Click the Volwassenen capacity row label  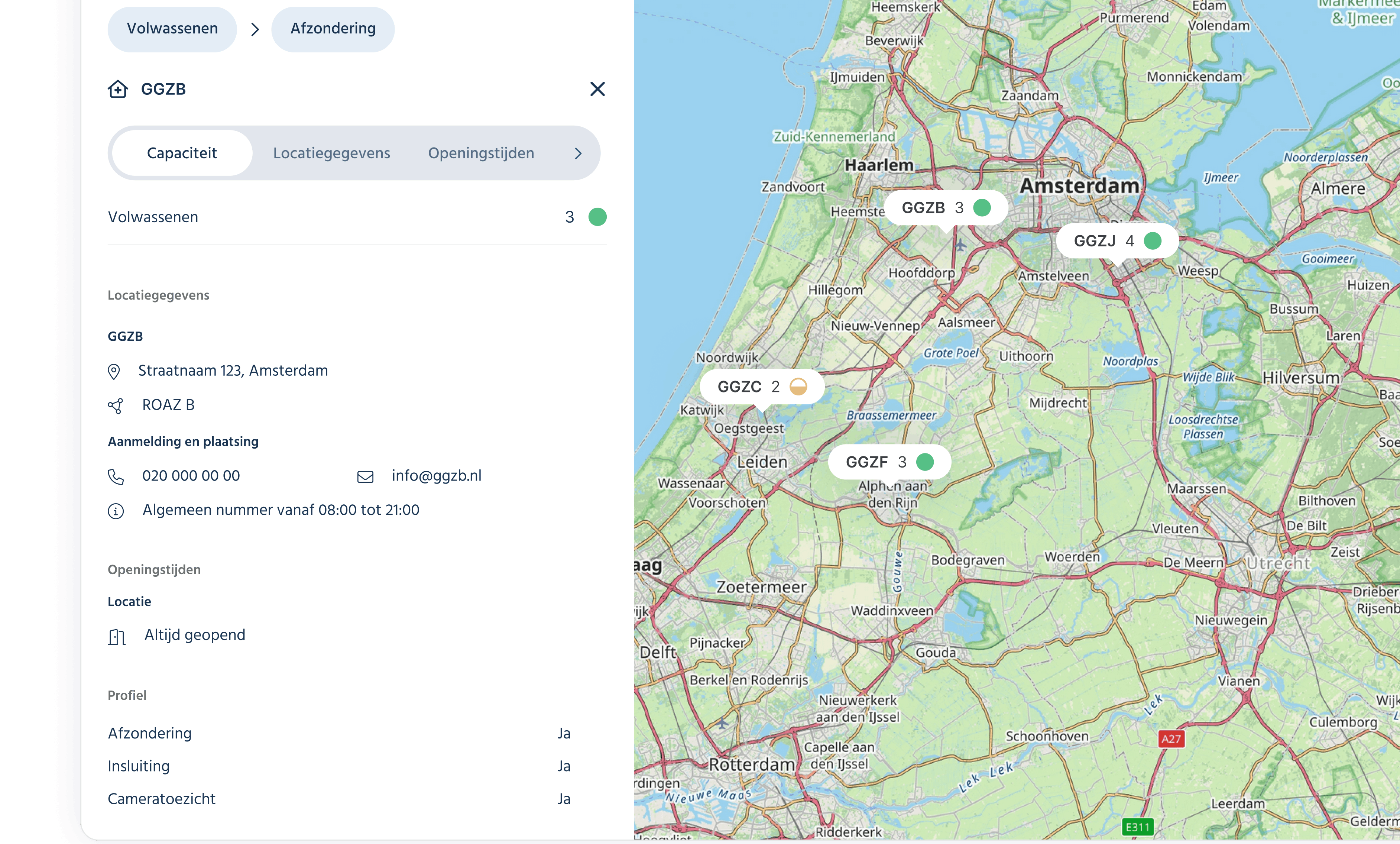pos(153,217)
